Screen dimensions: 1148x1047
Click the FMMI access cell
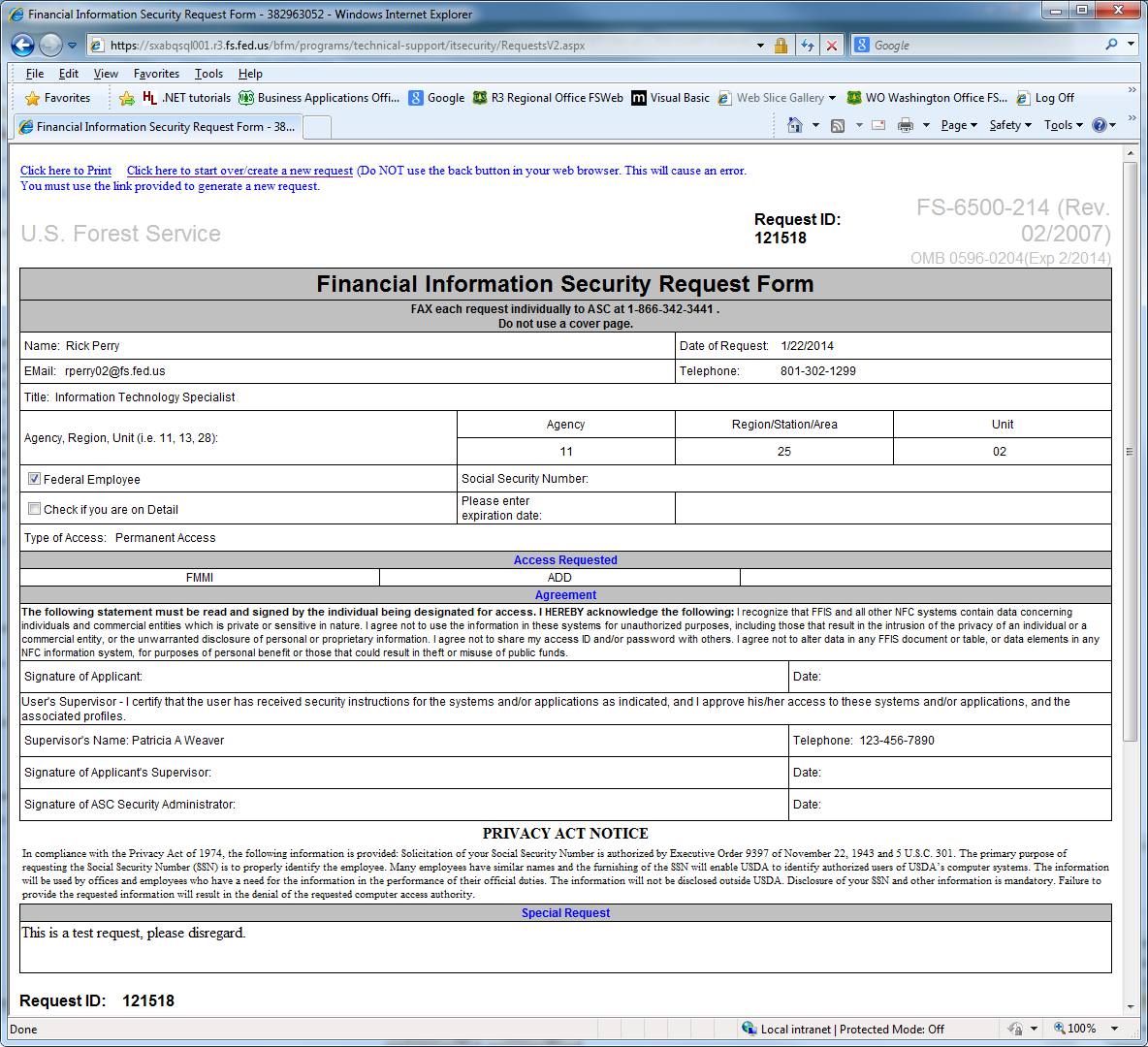(200, 578)
